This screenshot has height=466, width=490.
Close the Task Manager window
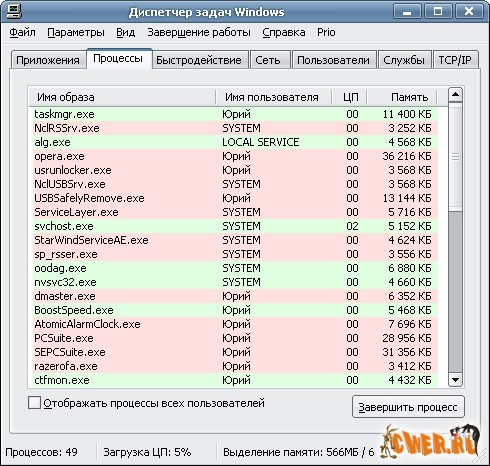click(469, 12)
